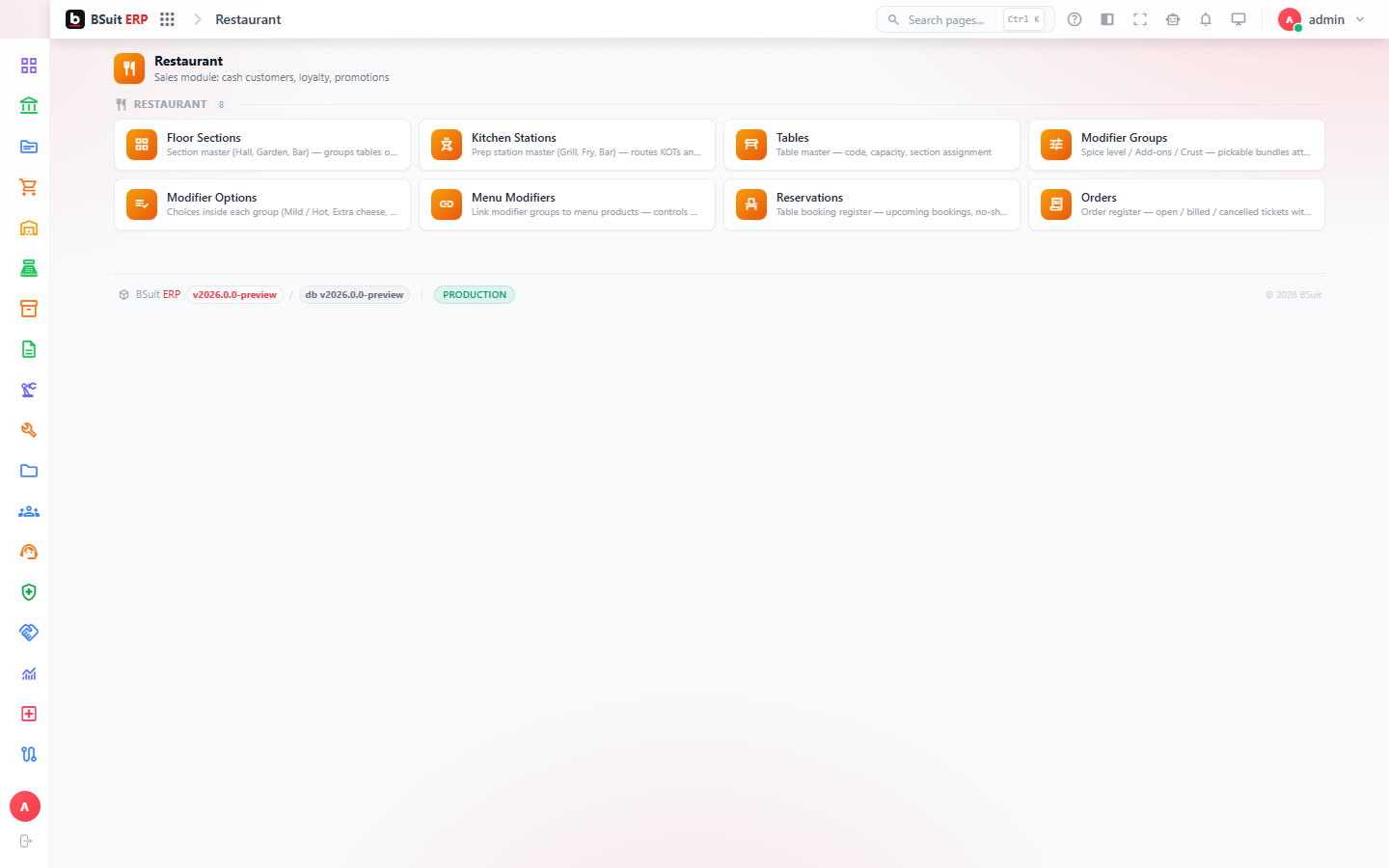The width and height of the screenshot is (1389, 868).
Task: Click the monitor display icon in header
Action: tap(1239, 19)
